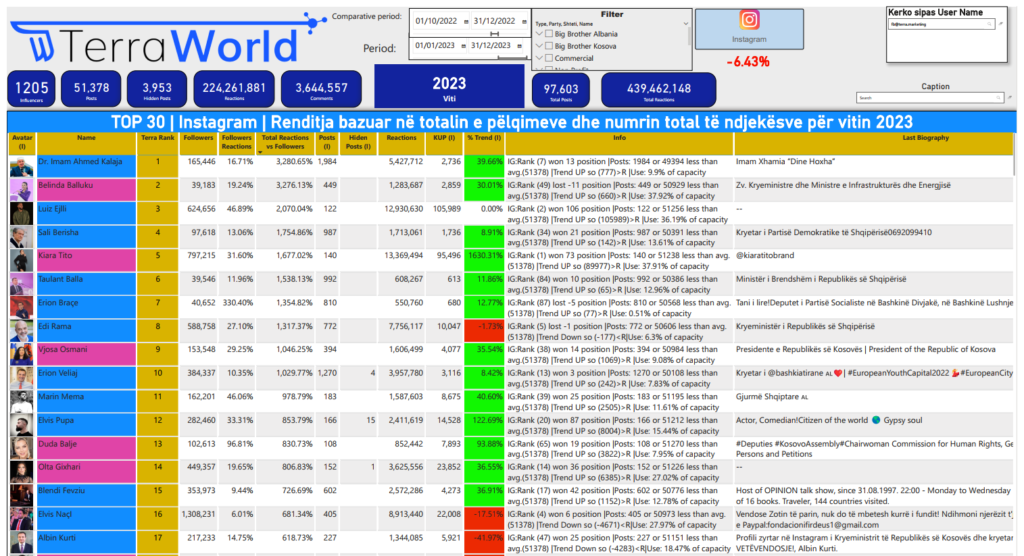Viewport: 1024px width, 556px height.
Task: Sort table by KUP (I) column header
Action: pyautogui.click(x=444, y=143)
